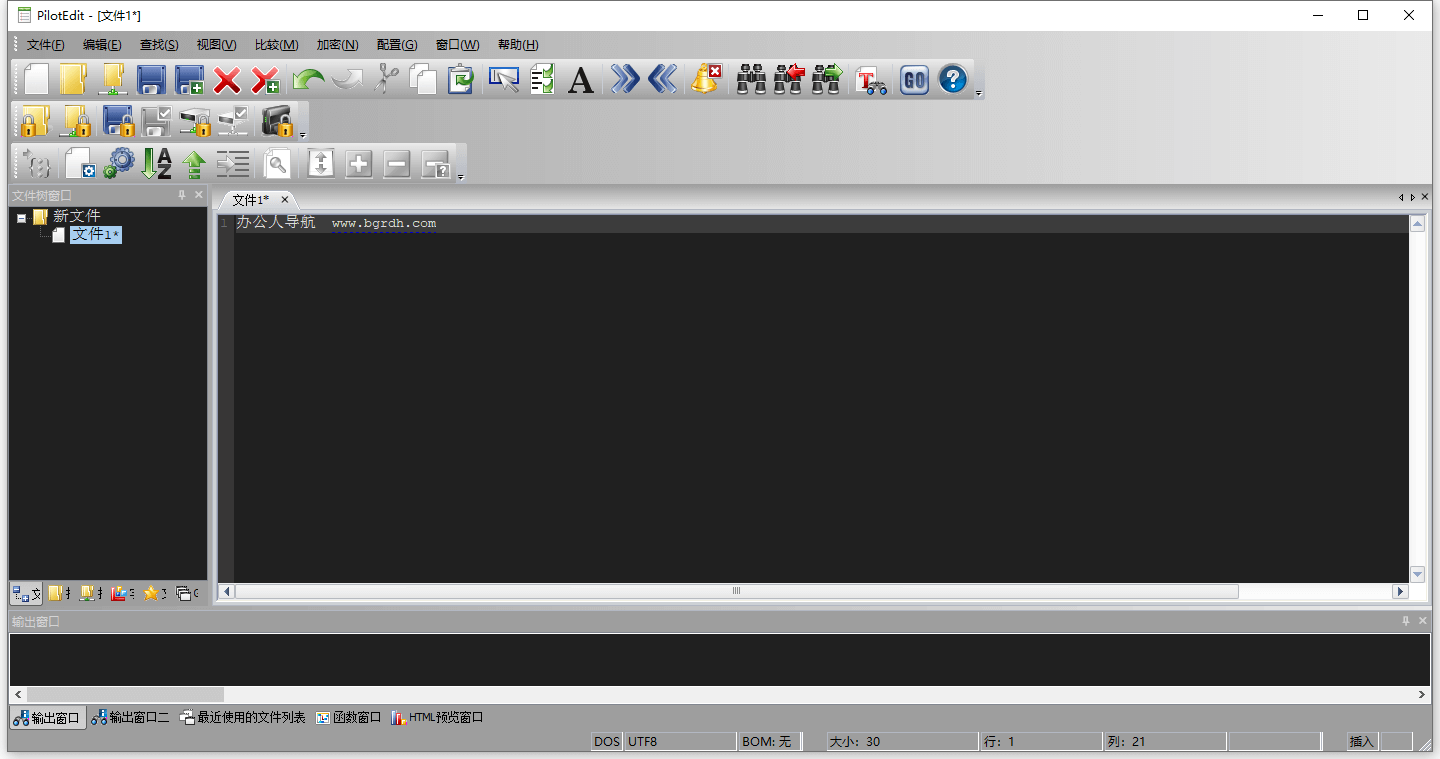Screen dimensions: 1440x759
Task: Open the 文件(F) menu
Action: (x=45, y=45)
